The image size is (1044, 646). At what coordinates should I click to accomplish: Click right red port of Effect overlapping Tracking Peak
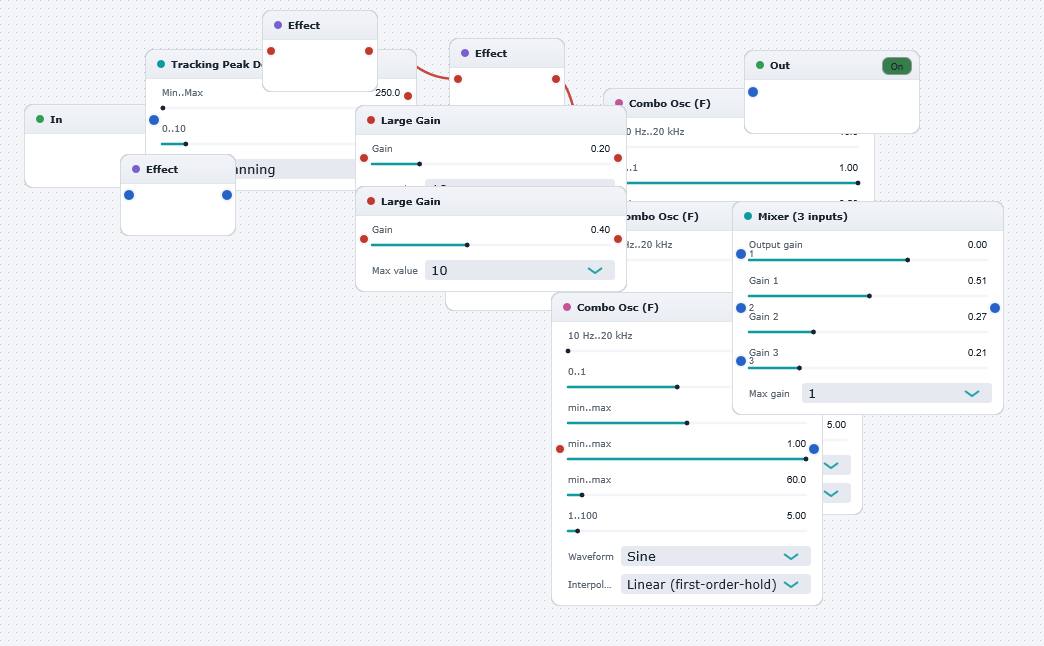369,51
